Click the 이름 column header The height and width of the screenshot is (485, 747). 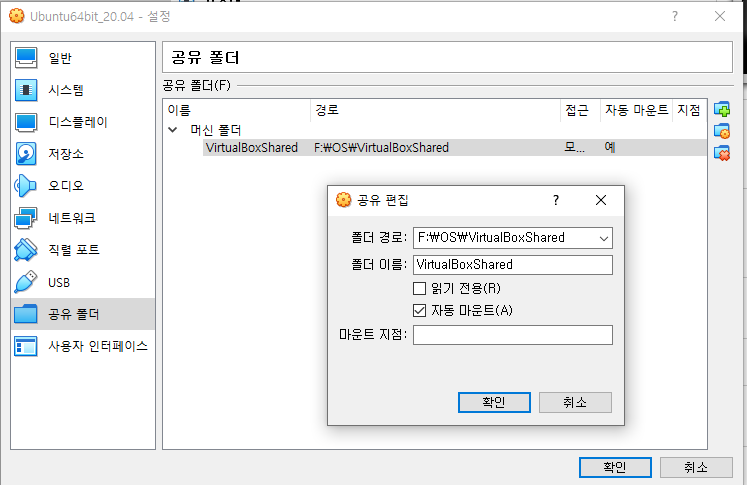coord(237,110)
